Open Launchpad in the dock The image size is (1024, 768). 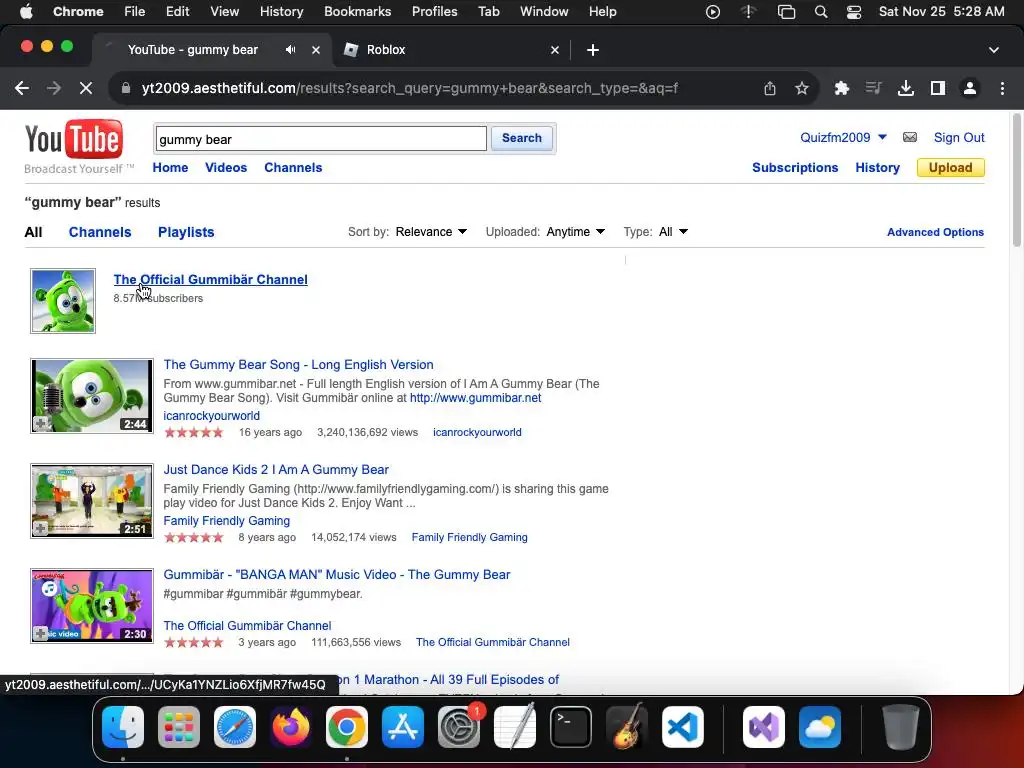click(x=179, y=727)
